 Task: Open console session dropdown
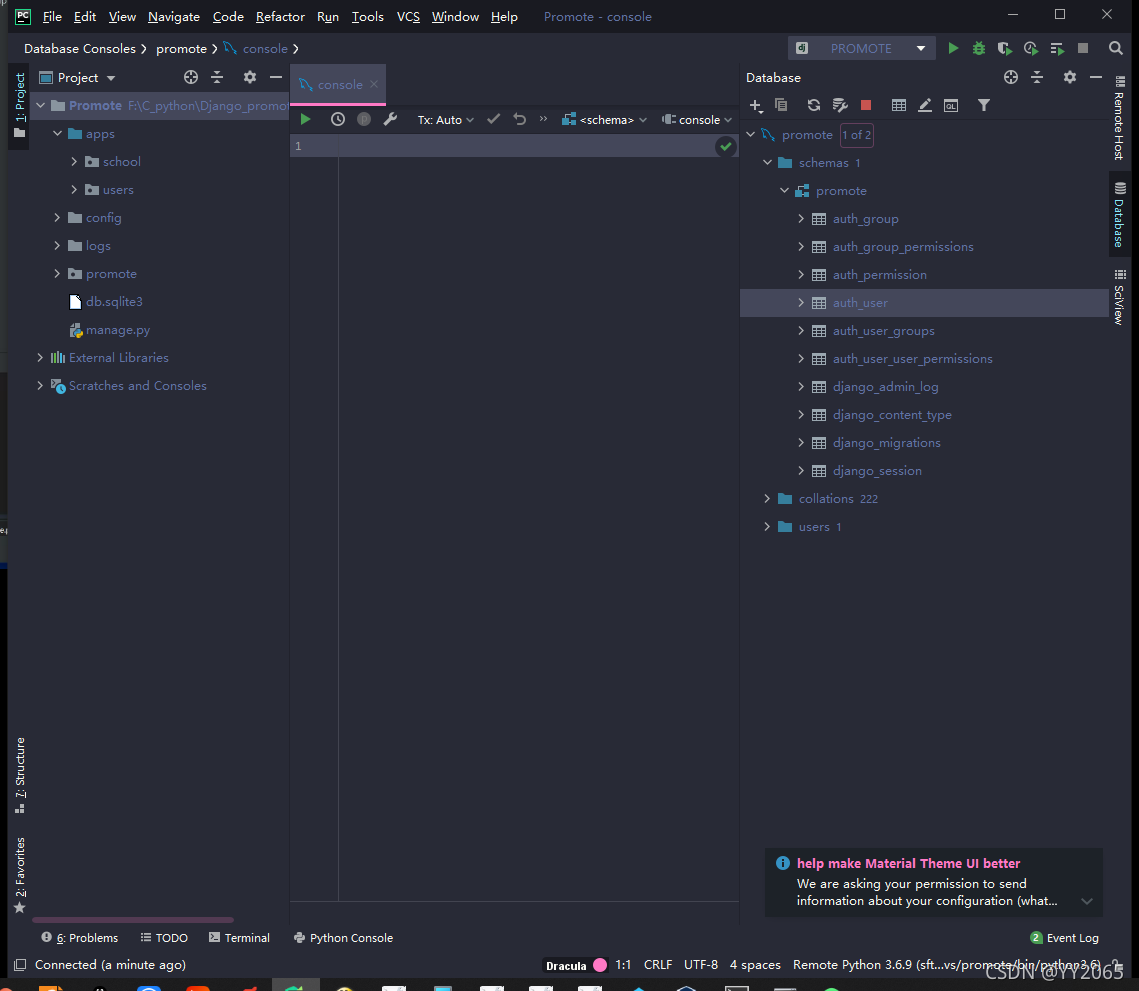click(x=697, y=120)
